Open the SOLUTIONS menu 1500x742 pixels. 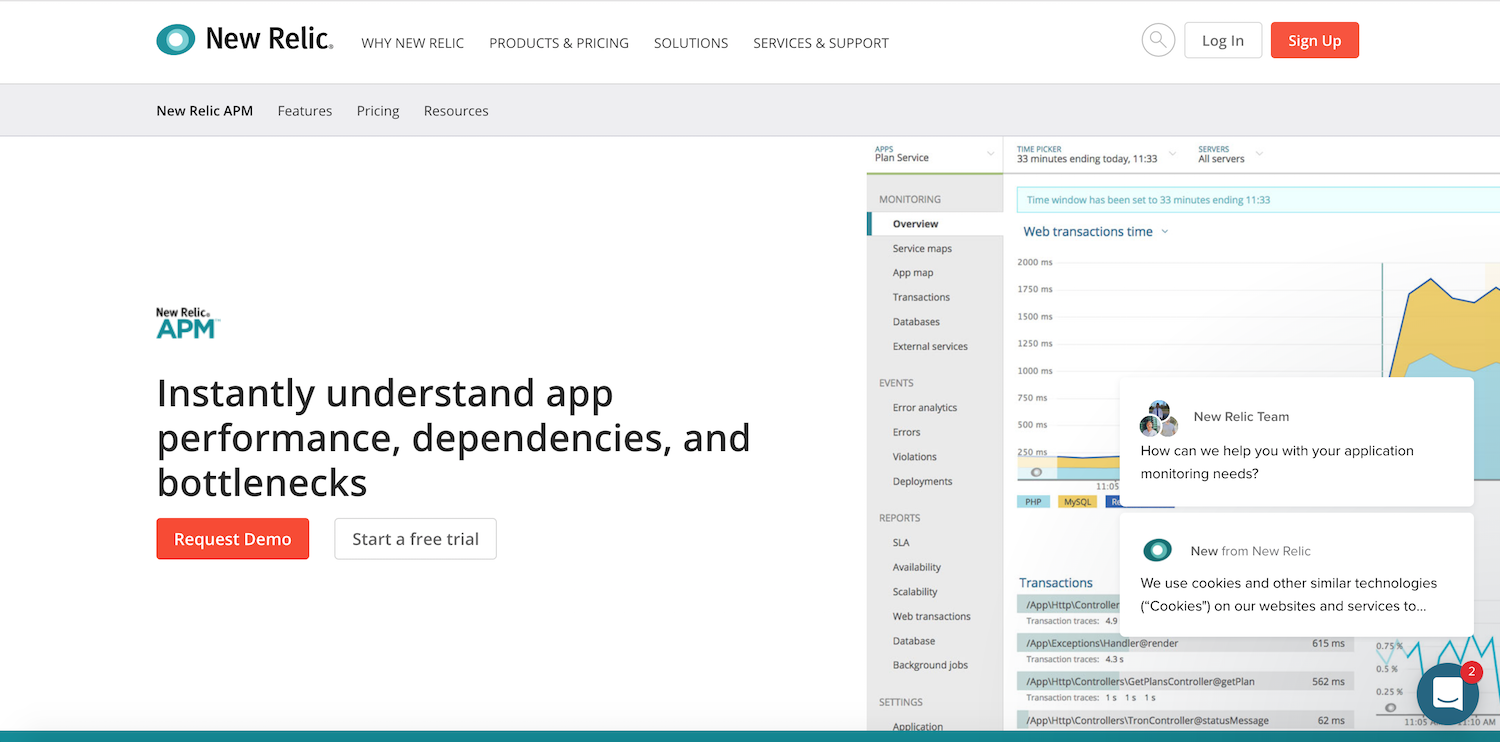pyautogui.click(x=691, y=43)
